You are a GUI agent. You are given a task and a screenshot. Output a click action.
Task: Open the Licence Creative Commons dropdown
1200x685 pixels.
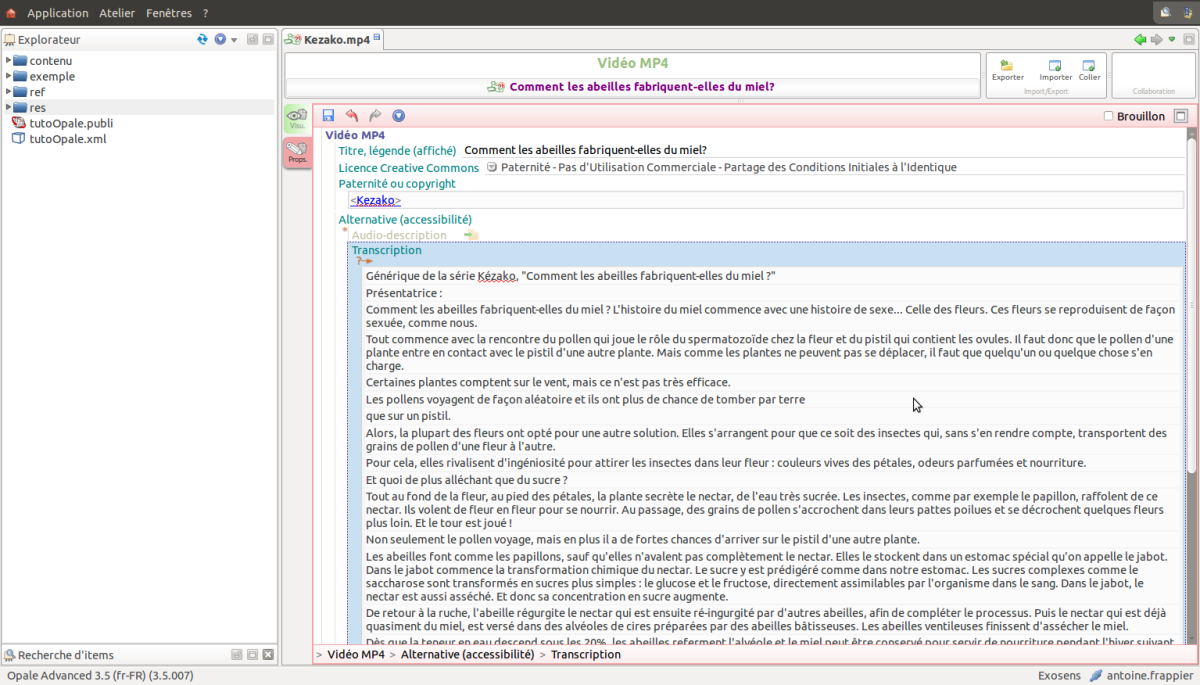(x=492, y=167)
